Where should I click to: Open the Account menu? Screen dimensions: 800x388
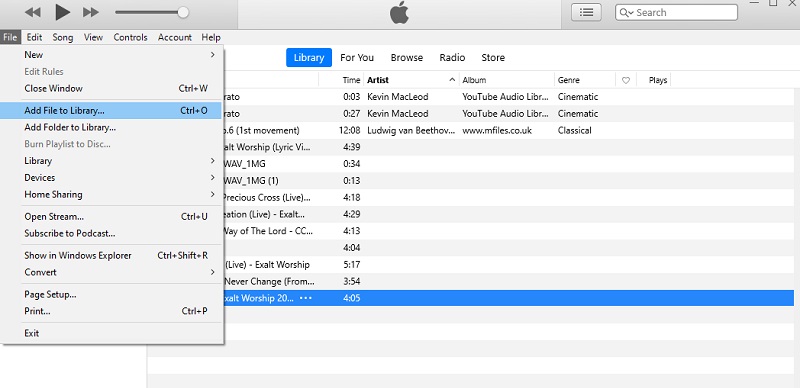point(174,37)
